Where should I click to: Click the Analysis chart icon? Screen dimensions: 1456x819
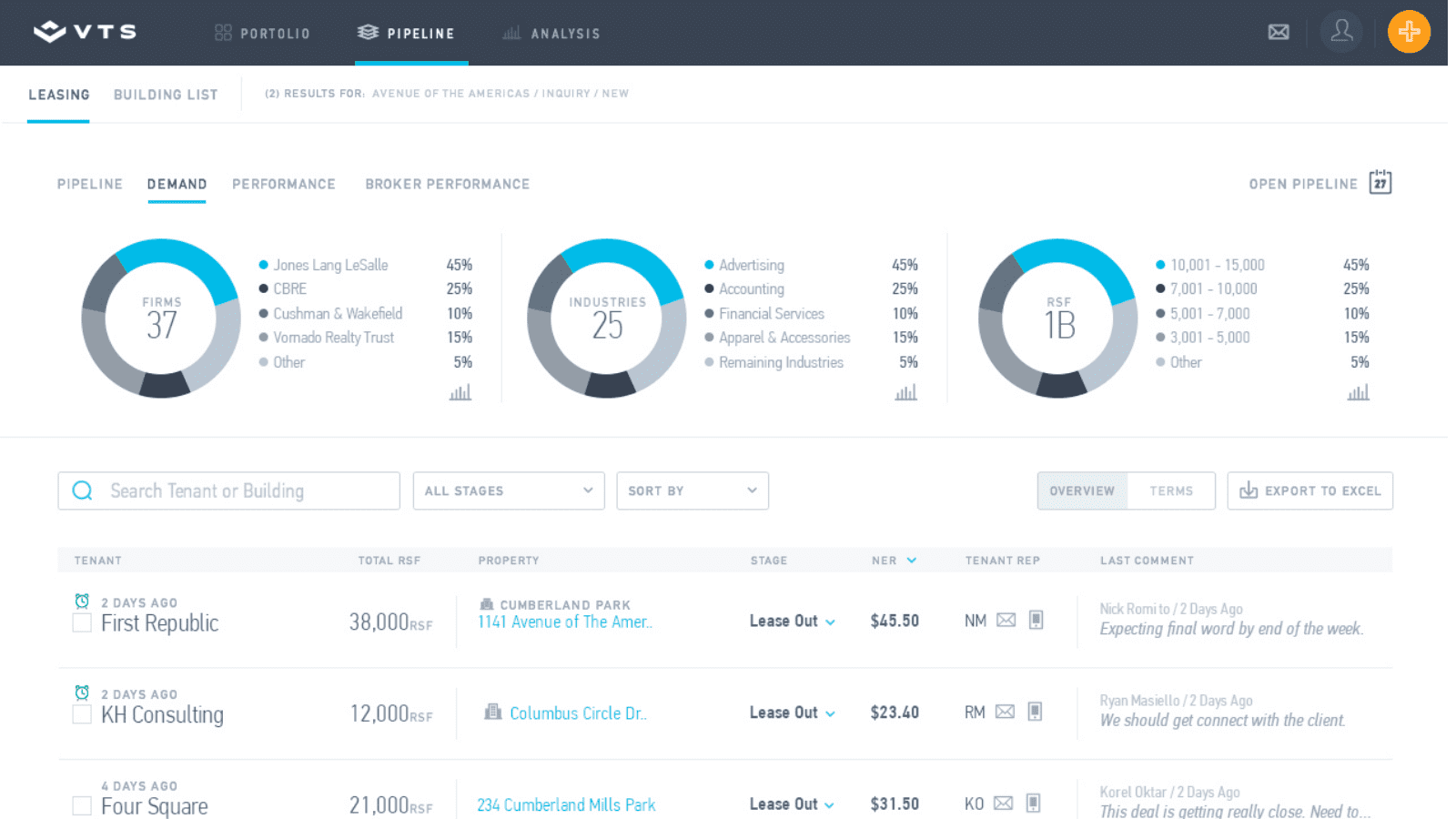[511, 33]
